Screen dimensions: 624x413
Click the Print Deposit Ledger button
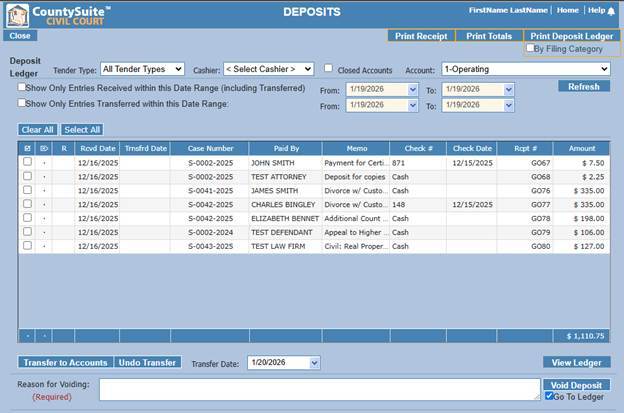[571, 36]
